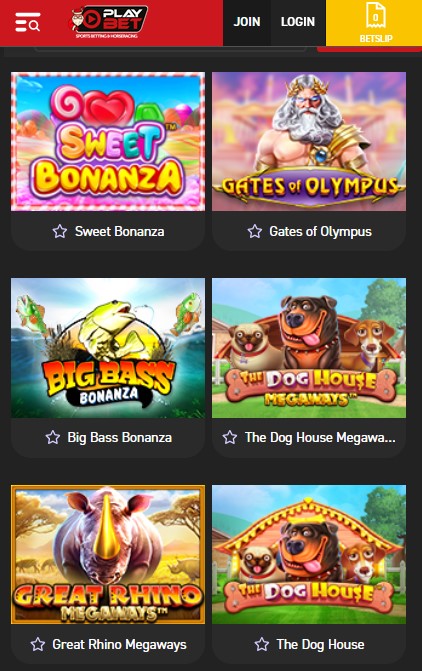Screen dimensions: 422x671
Task: Mark The Dog House as favorite
Action: 262,644
